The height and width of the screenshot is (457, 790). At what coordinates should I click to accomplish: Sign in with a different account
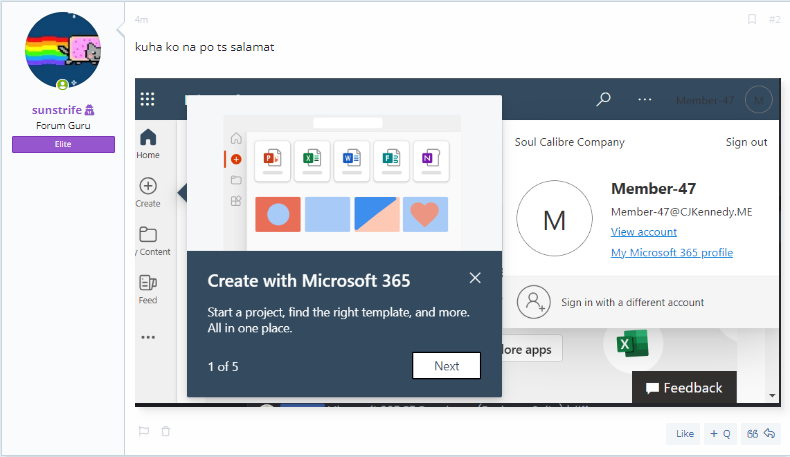(x=632, y=302)
